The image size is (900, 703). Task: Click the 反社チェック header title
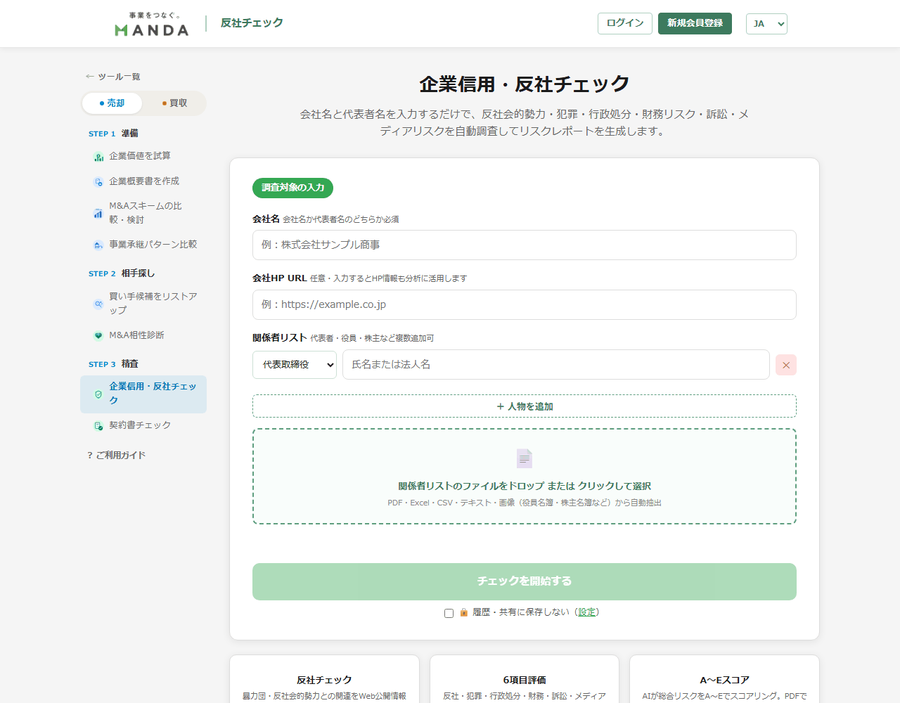click(252, 23)
